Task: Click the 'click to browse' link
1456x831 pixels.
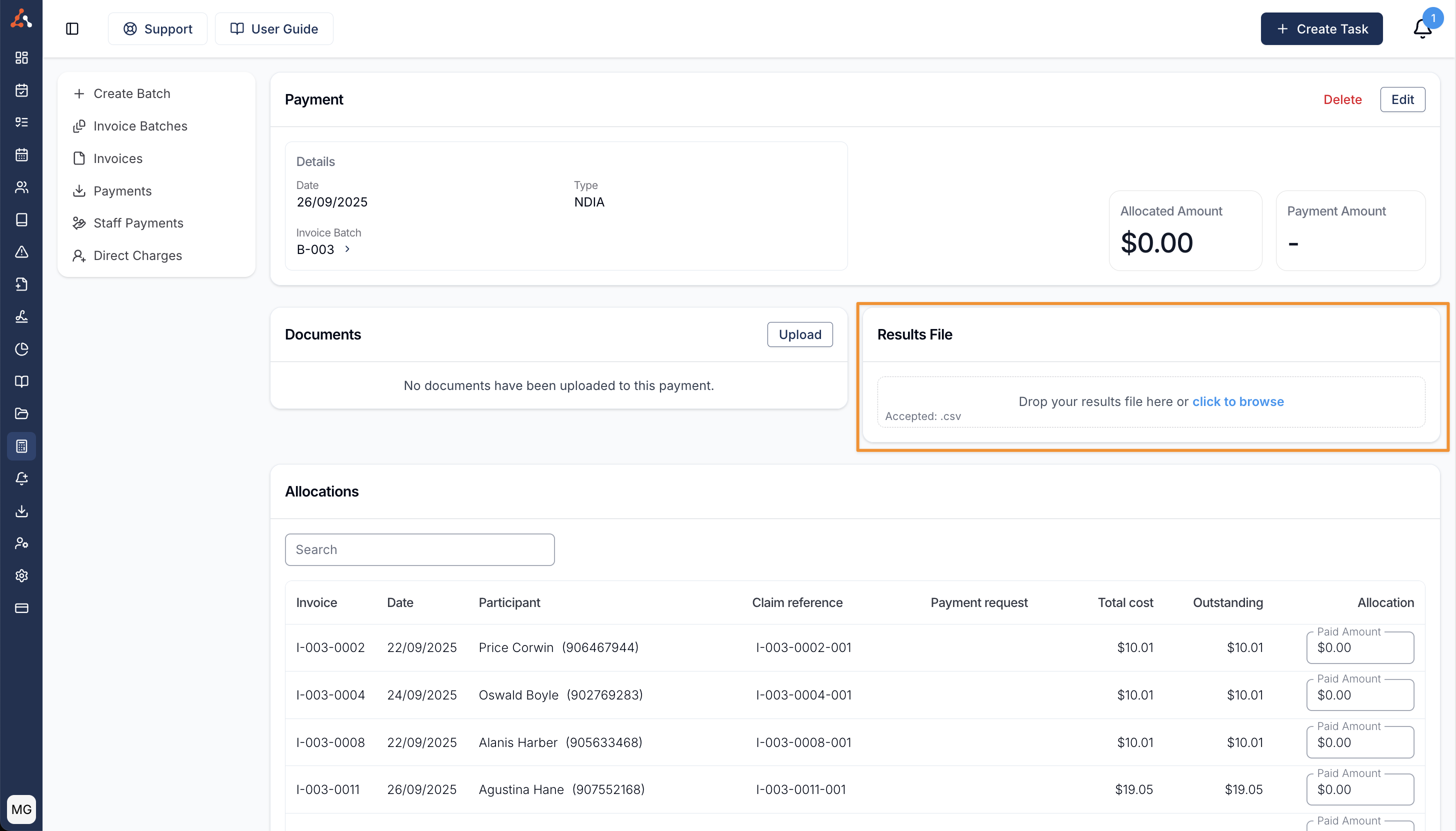Action: [1237, 401]
